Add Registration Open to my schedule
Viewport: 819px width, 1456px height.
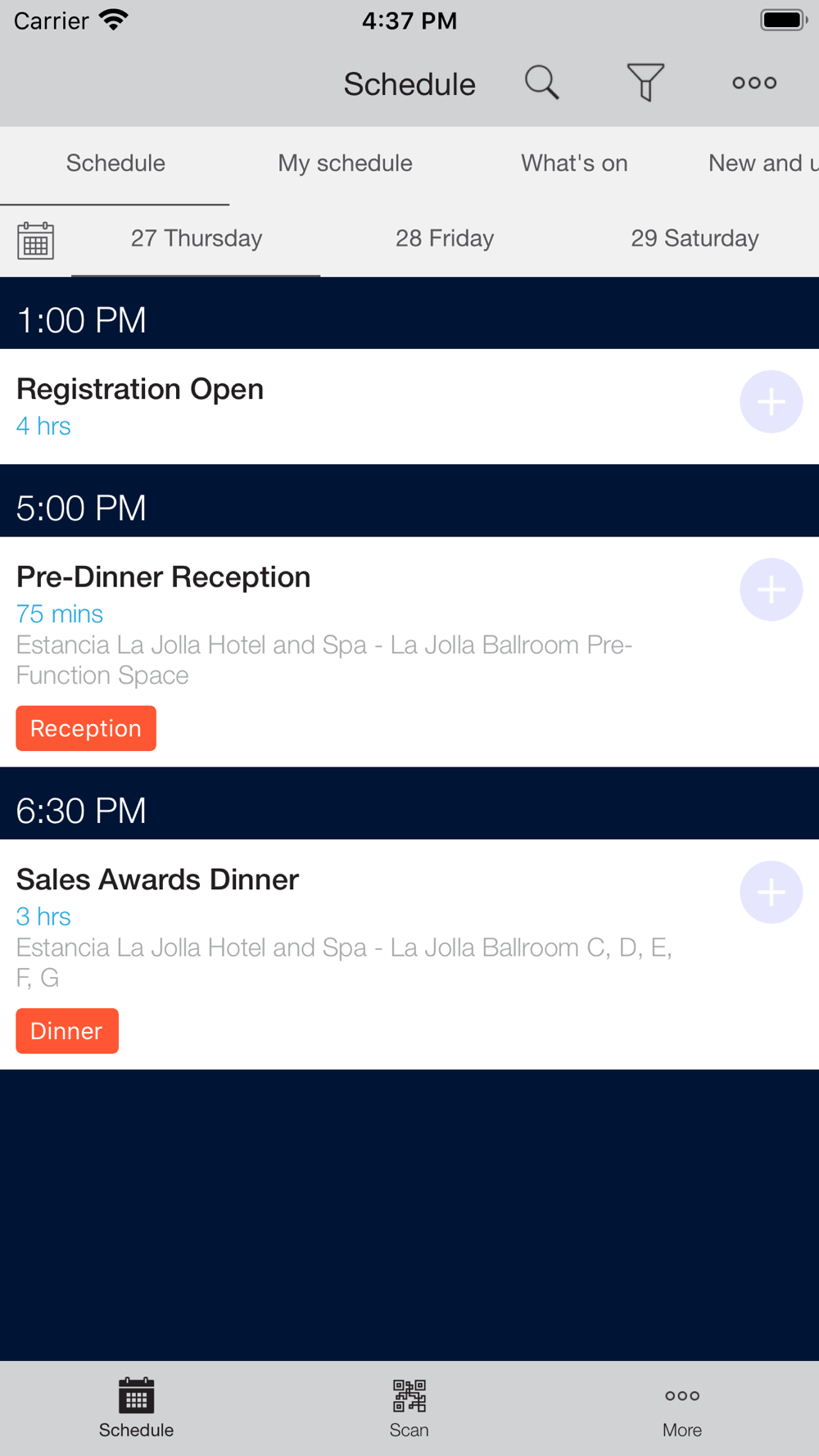tap(771, 402)
